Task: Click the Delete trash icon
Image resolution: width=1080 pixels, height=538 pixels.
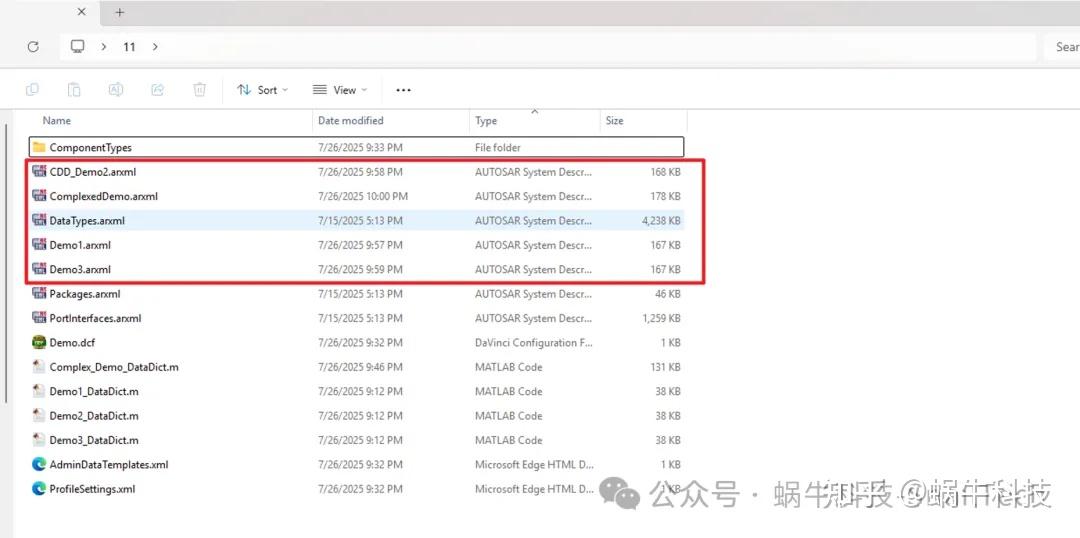Action: click(200, 90)
